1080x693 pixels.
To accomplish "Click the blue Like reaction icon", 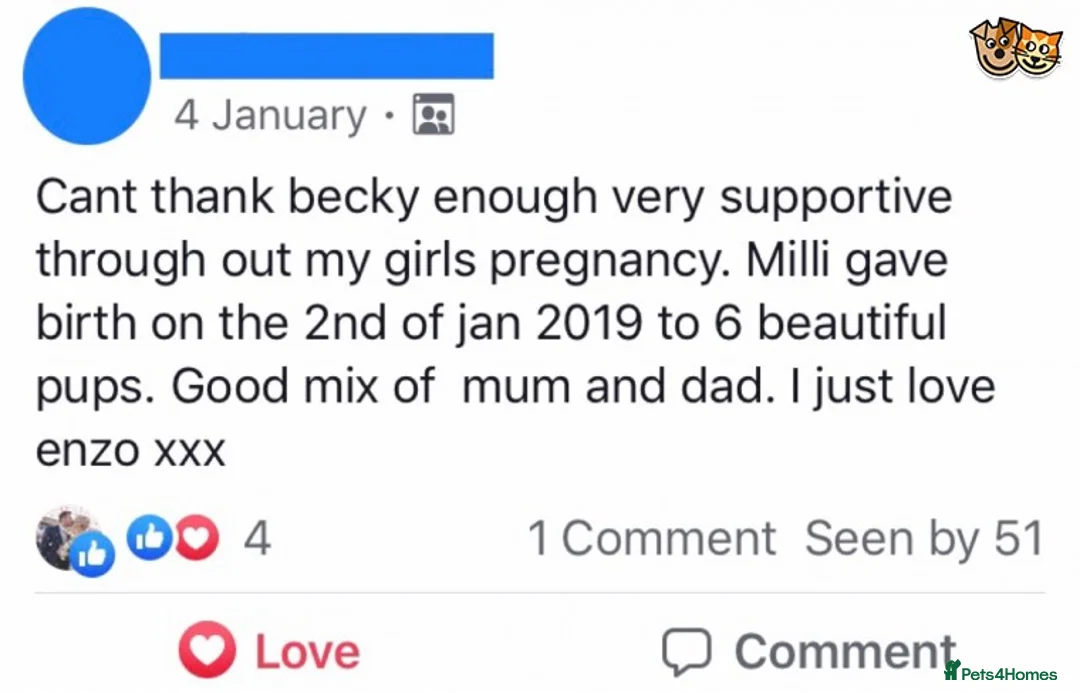I will tap(146, 540).
